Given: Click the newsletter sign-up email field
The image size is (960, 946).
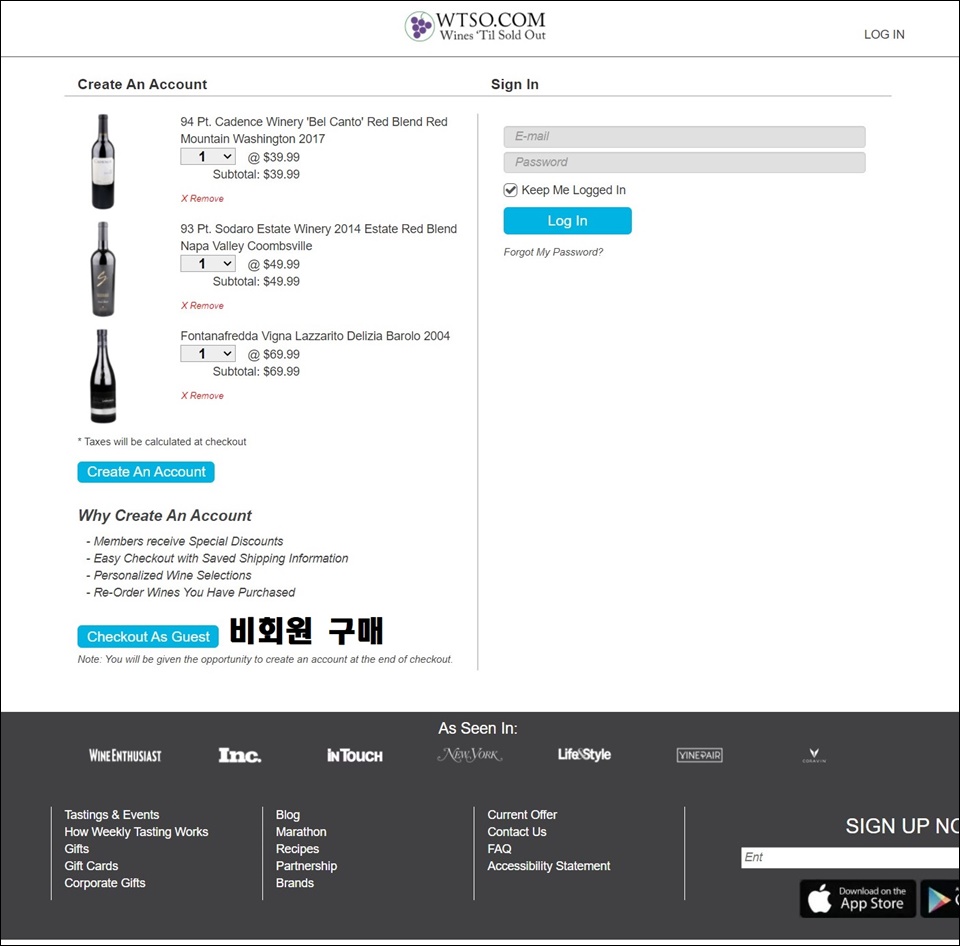Looking at the screenshot, I should [x=850, y=857].
